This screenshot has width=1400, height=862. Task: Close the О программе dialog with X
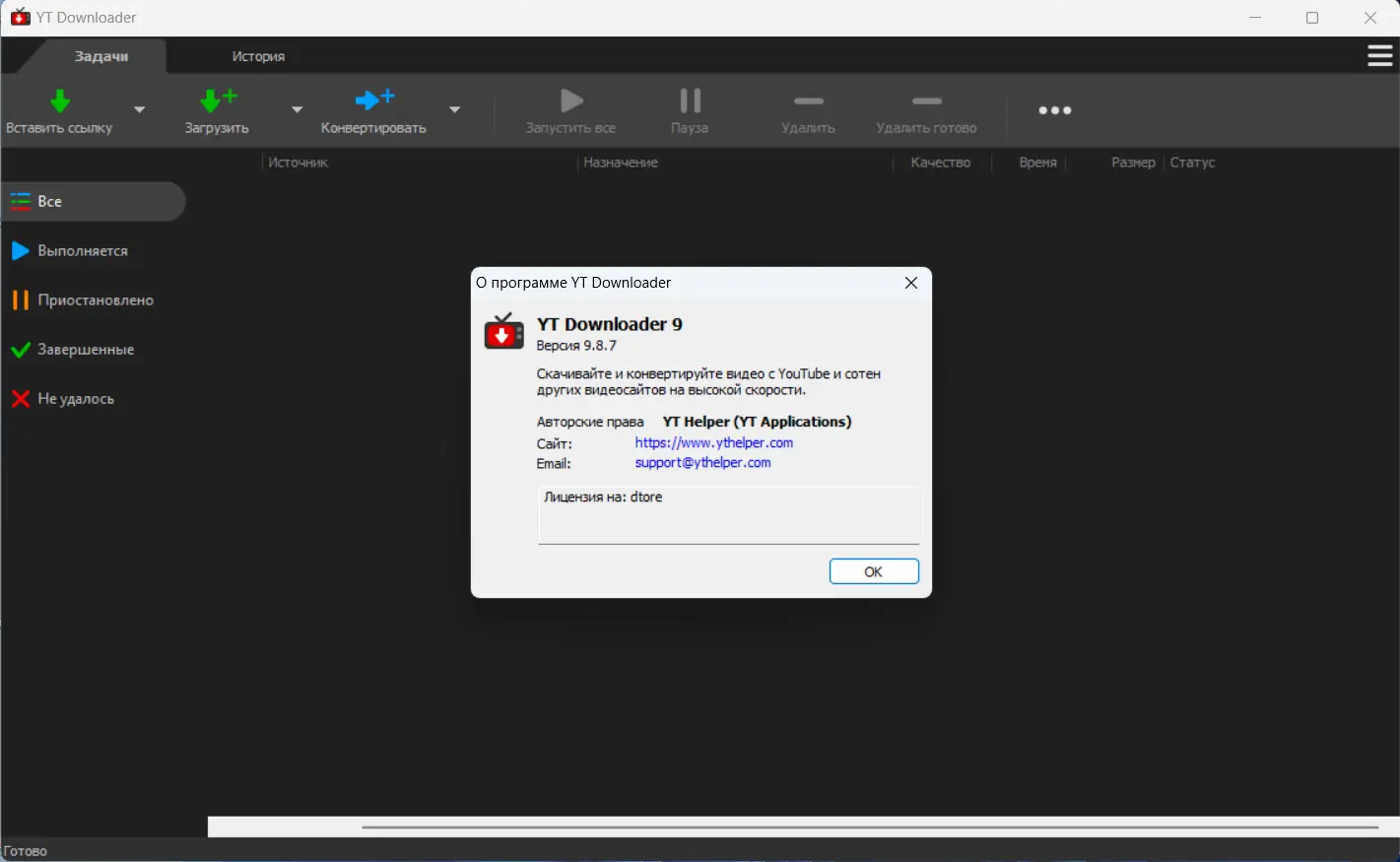pos(911,283)
